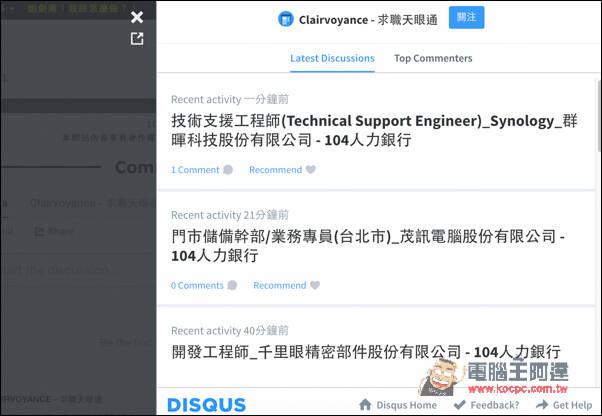Switch to Latest Discussions tab
Image resolution: width=602 pixels, height=416 pixels.
click(332, 58)
